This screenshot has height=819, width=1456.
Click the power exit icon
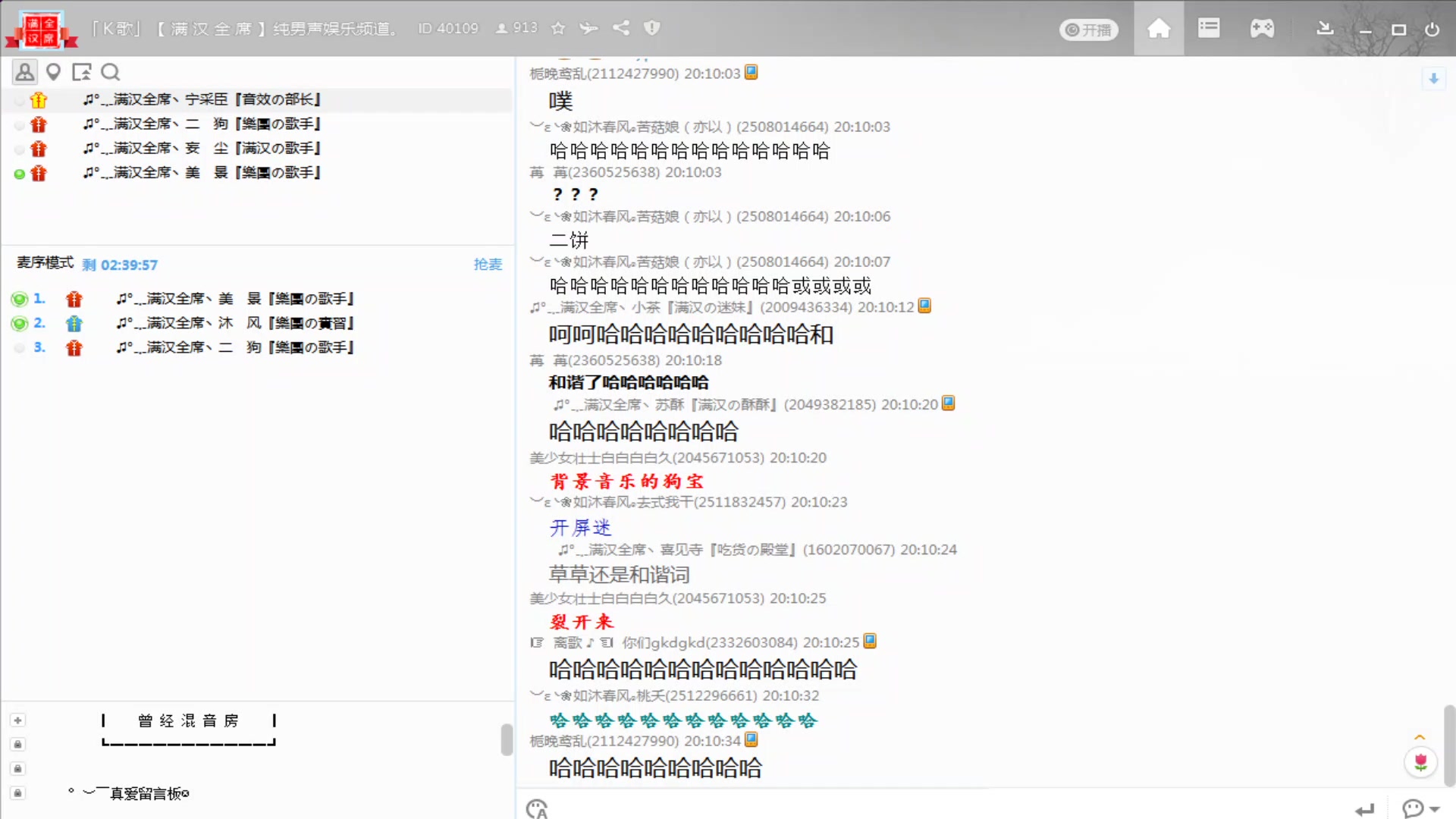(1432, 30)
